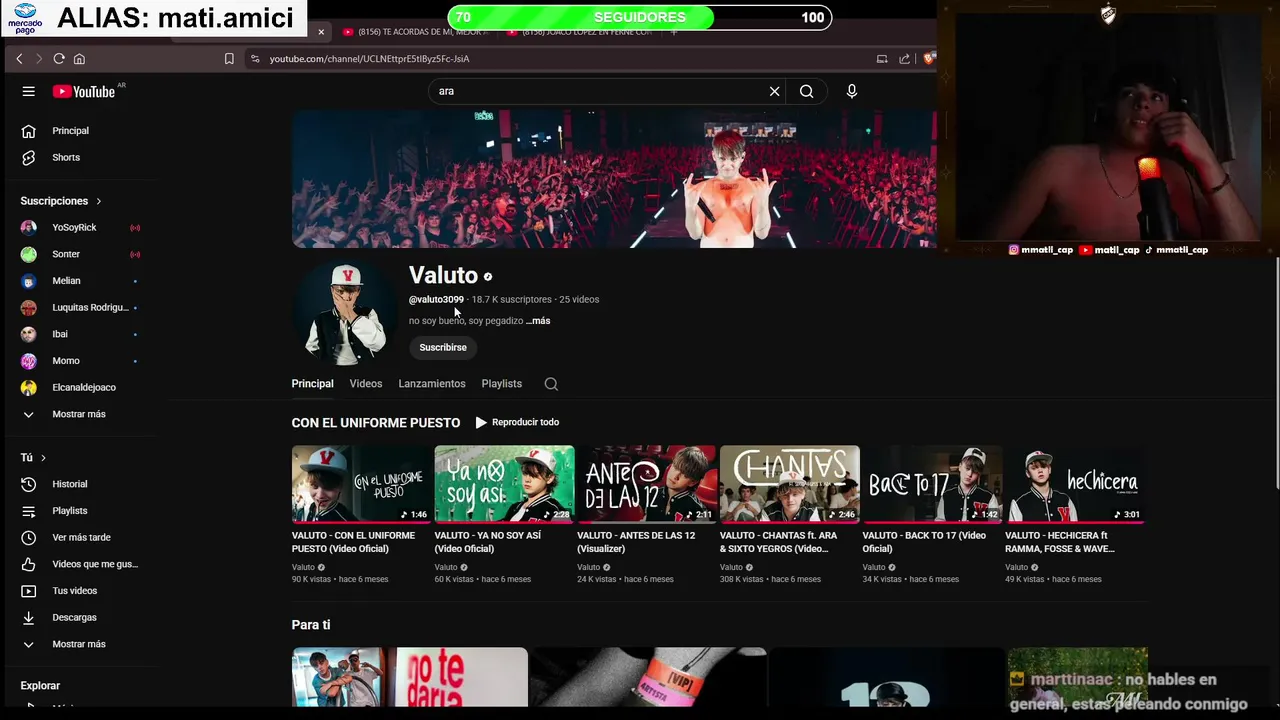Play YA NO SOY ASÍ video thumbnail
The height and width of the screenshot is (720, 1280).
click(504, 484)
